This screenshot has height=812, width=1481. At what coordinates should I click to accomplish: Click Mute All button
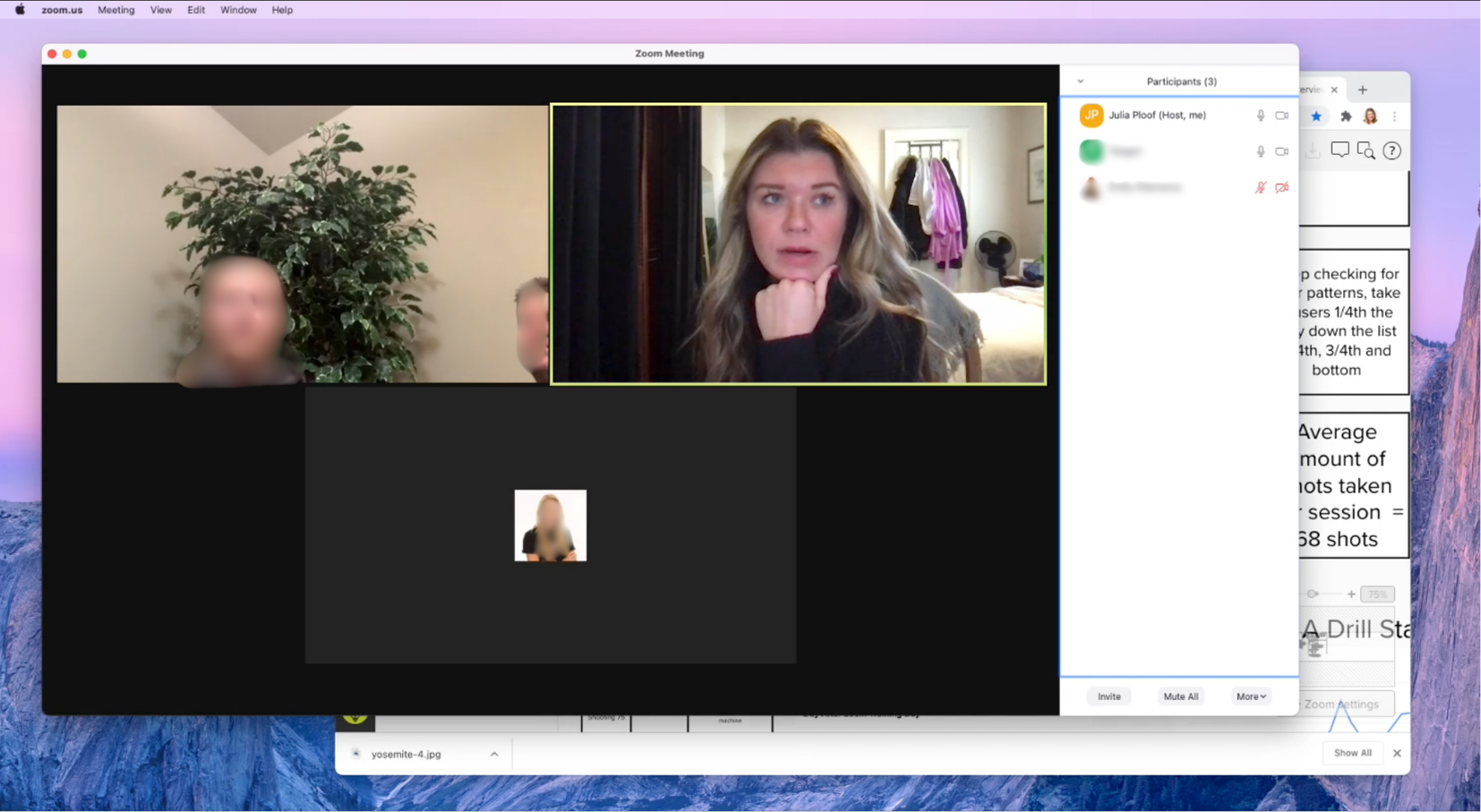tap(1180, 697)
